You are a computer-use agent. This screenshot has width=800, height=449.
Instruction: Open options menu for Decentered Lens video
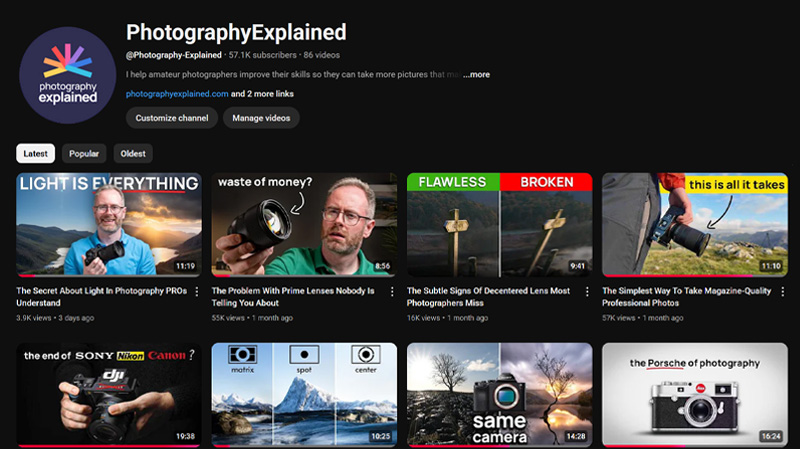pos(587,292)
